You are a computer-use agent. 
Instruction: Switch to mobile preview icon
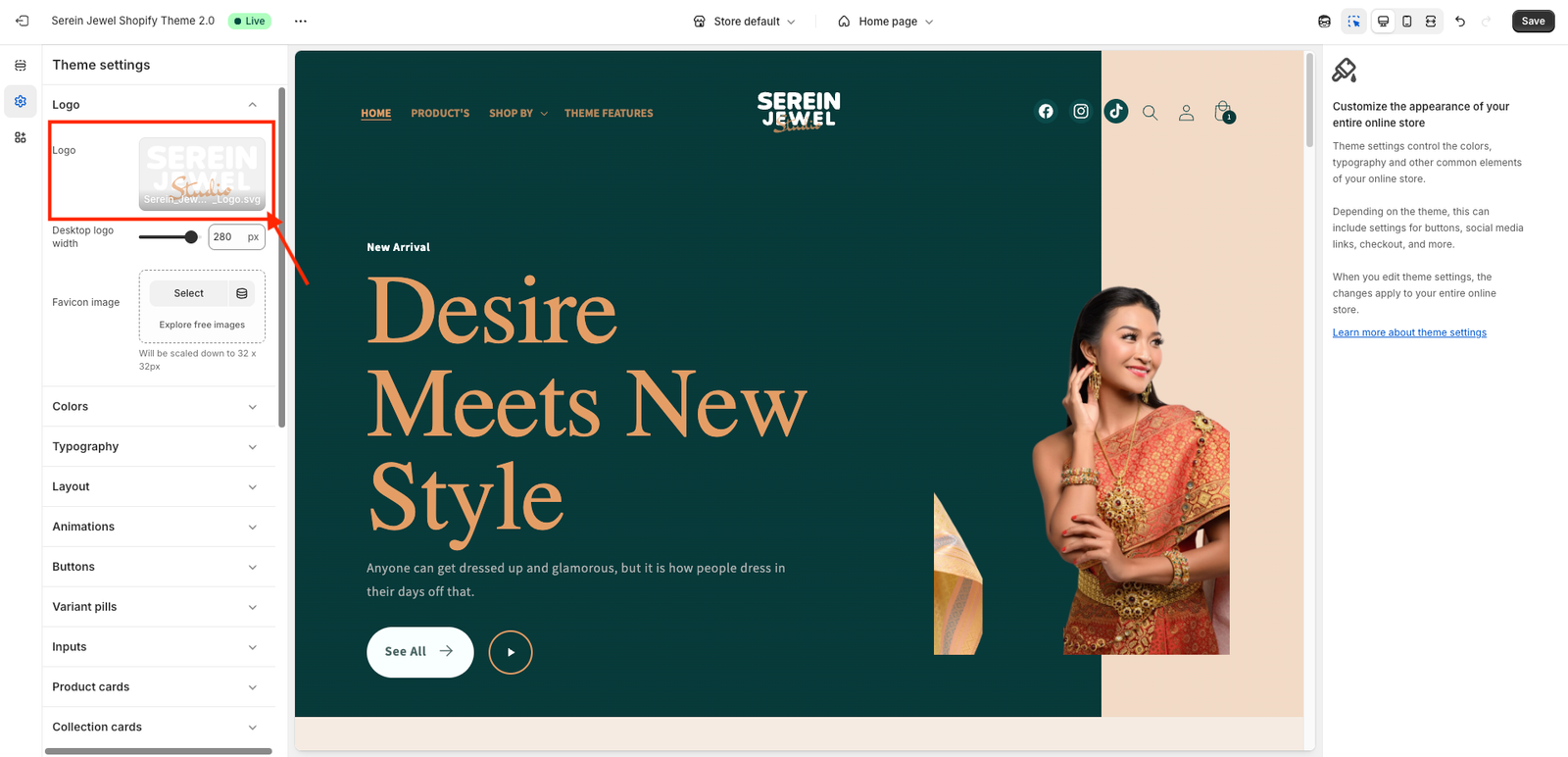click(x=1407, y=21)
